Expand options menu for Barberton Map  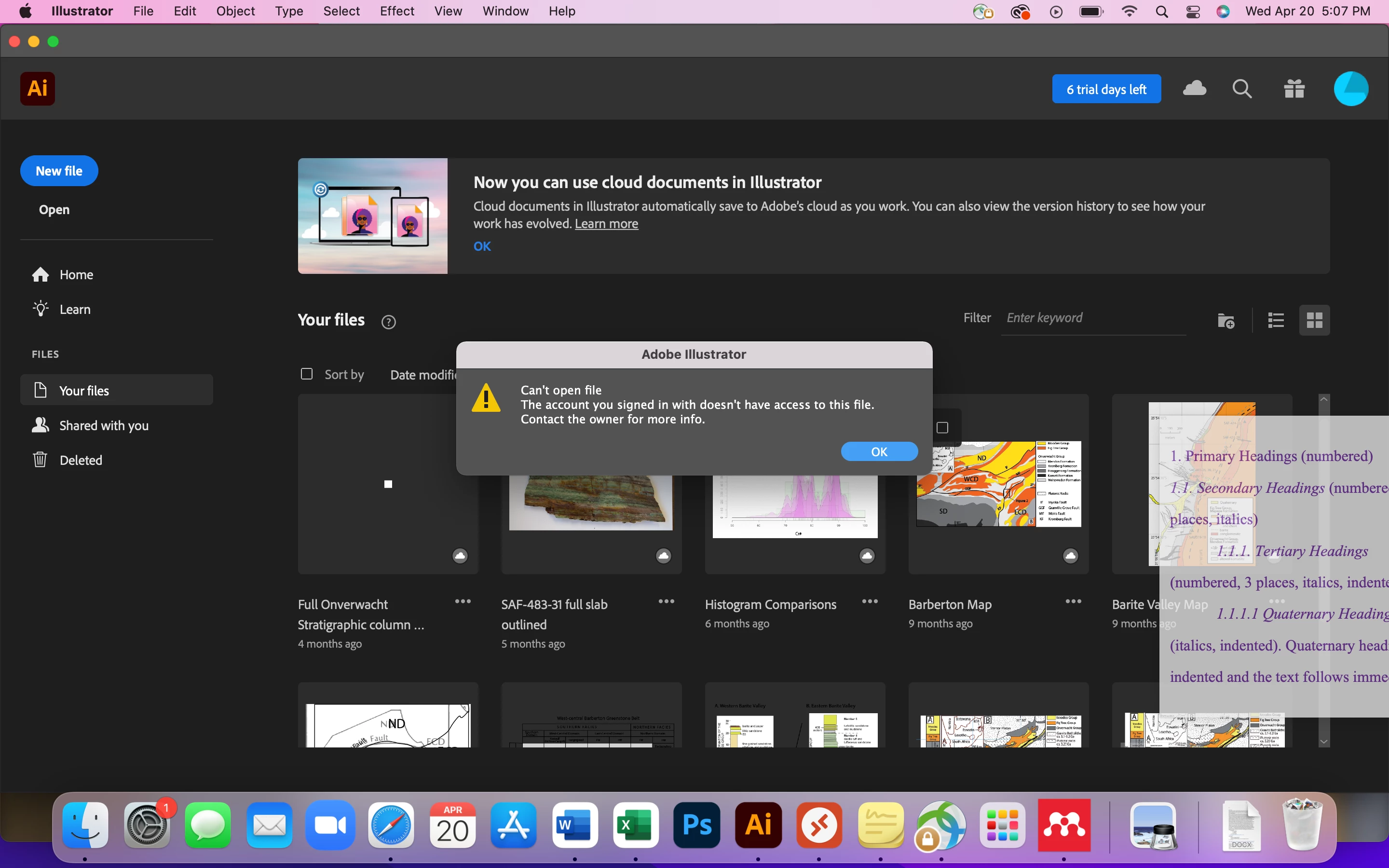coord(1073,601)
